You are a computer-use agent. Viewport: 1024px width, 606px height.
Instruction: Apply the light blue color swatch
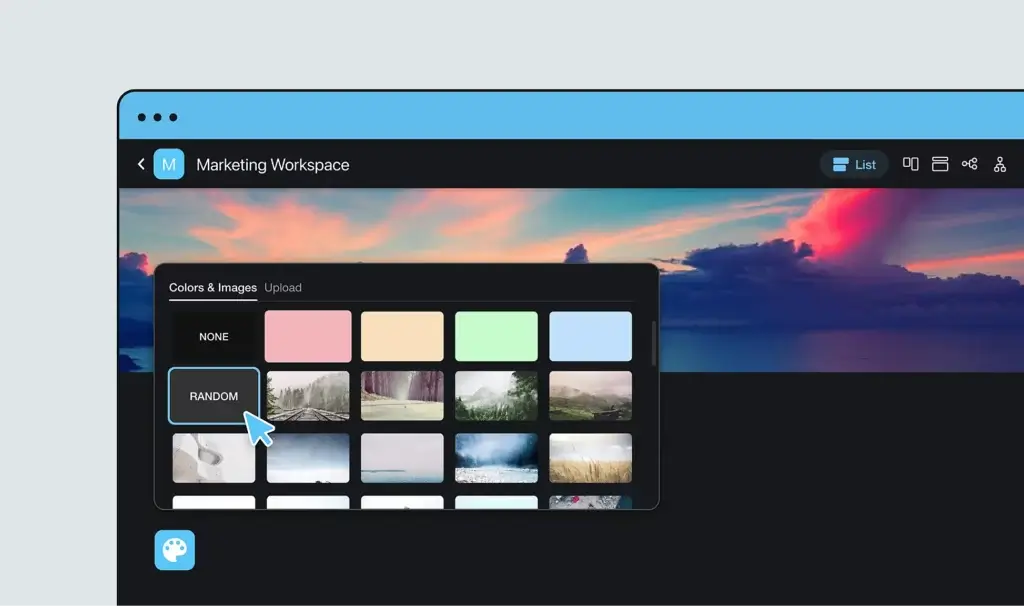[590, 336]
